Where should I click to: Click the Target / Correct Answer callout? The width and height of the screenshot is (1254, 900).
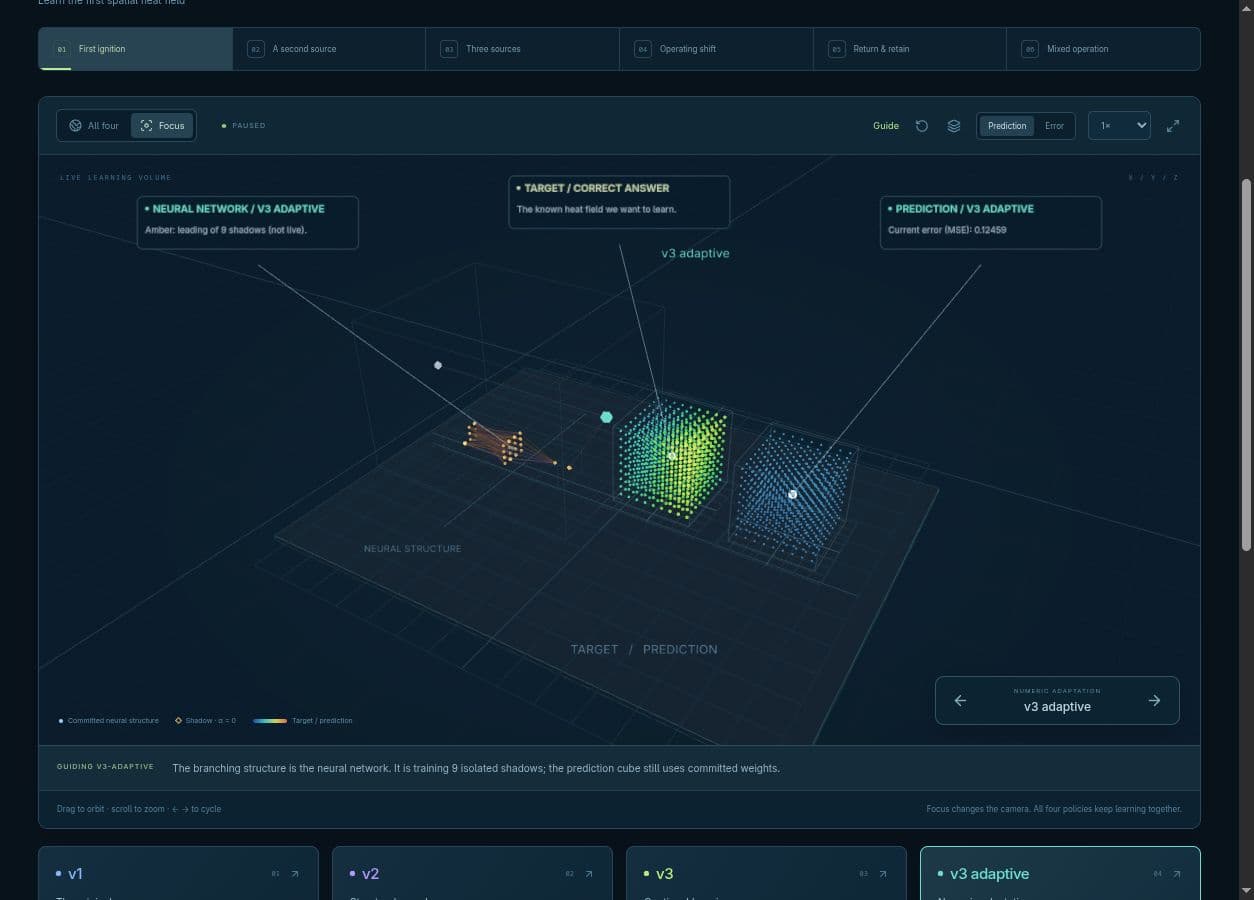619,202
